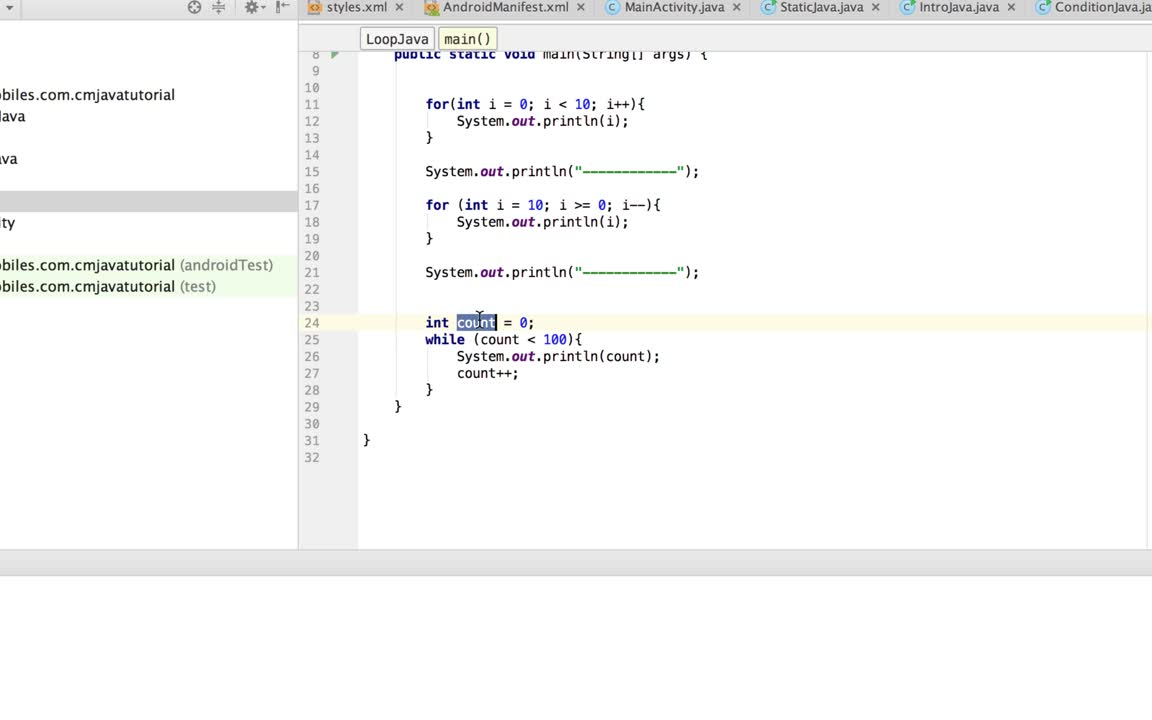Close the styles.xml tab
This screenshot has width=1152, height=720.
tap(400, 7)
